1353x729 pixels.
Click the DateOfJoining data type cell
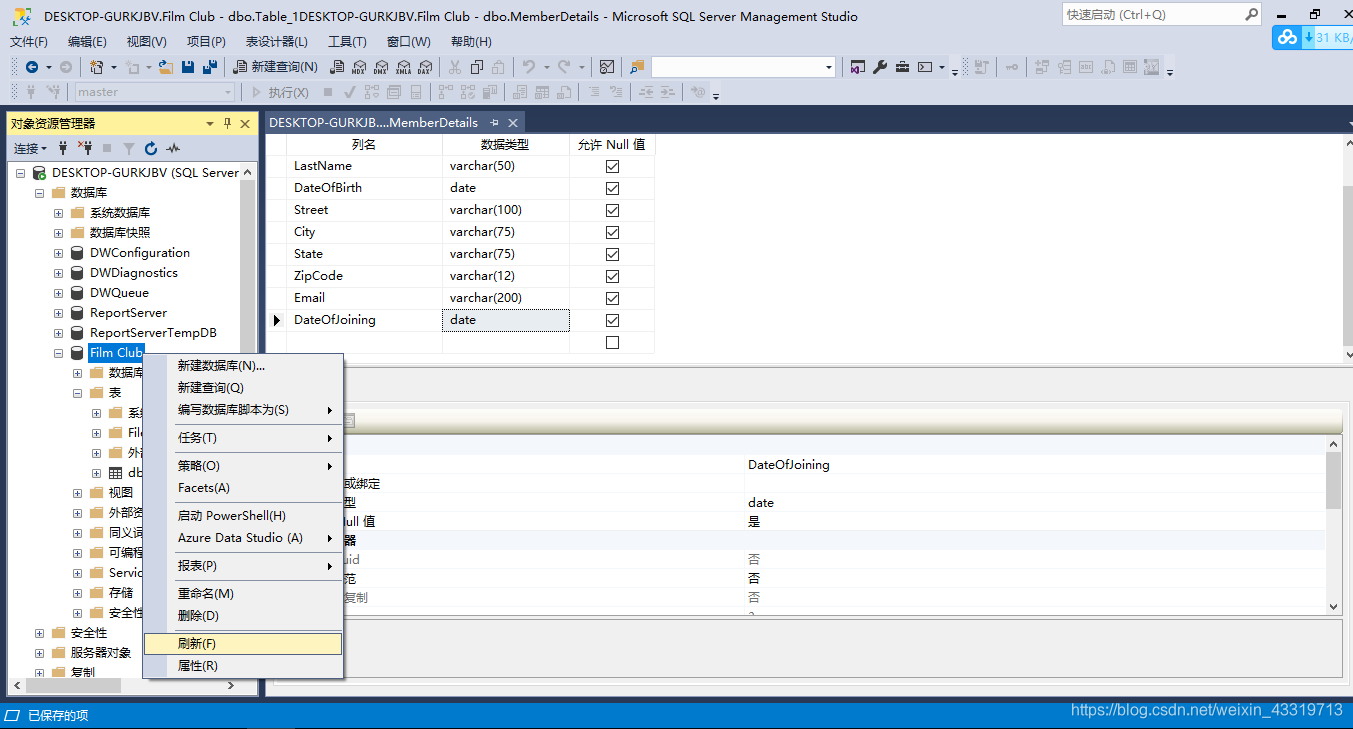point(506,320)
